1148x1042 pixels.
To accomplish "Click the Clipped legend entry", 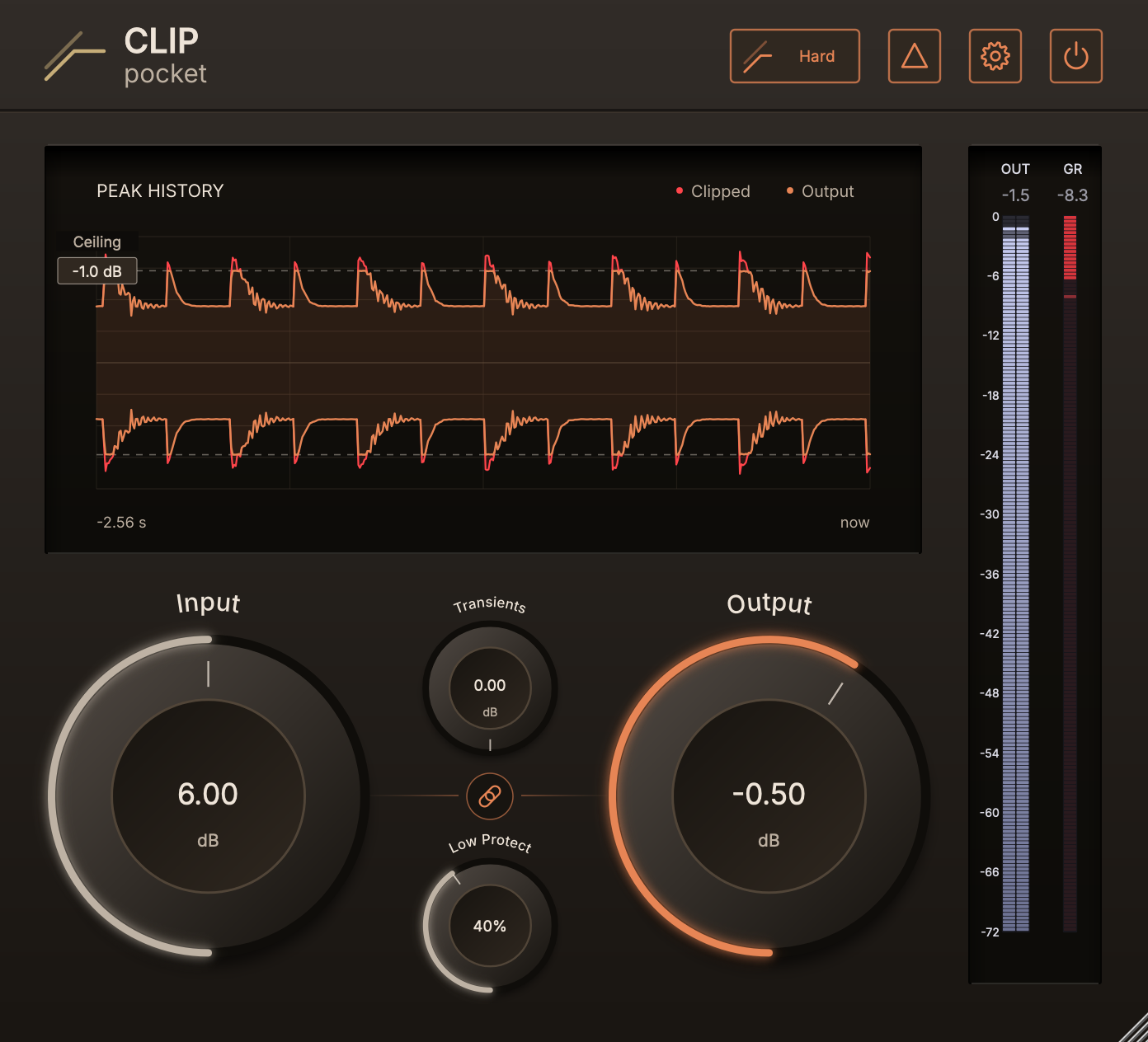I will pos(713,191).
